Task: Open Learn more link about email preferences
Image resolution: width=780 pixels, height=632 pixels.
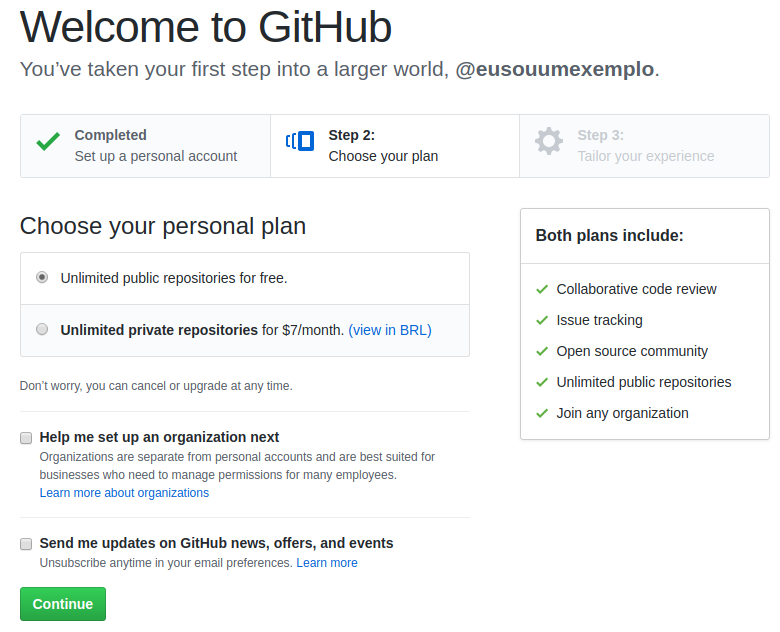Action: (x=327, y=563)
